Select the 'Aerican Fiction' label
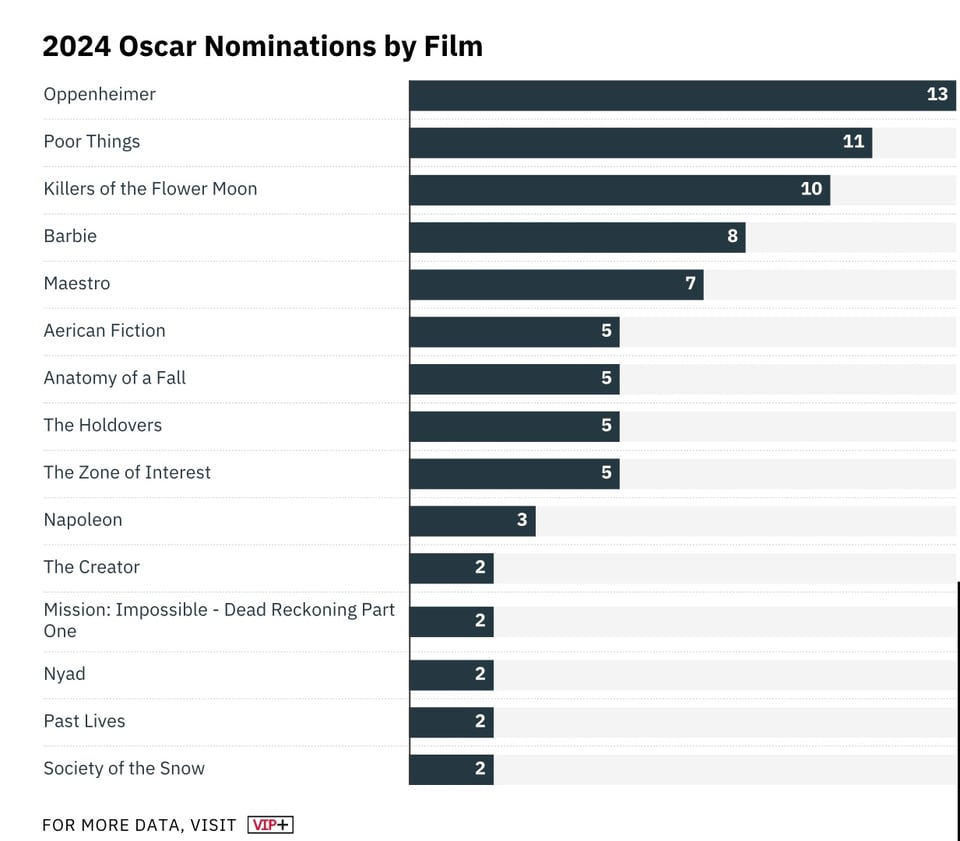This screenshot has width=960, height=841. tap(104, 331)
